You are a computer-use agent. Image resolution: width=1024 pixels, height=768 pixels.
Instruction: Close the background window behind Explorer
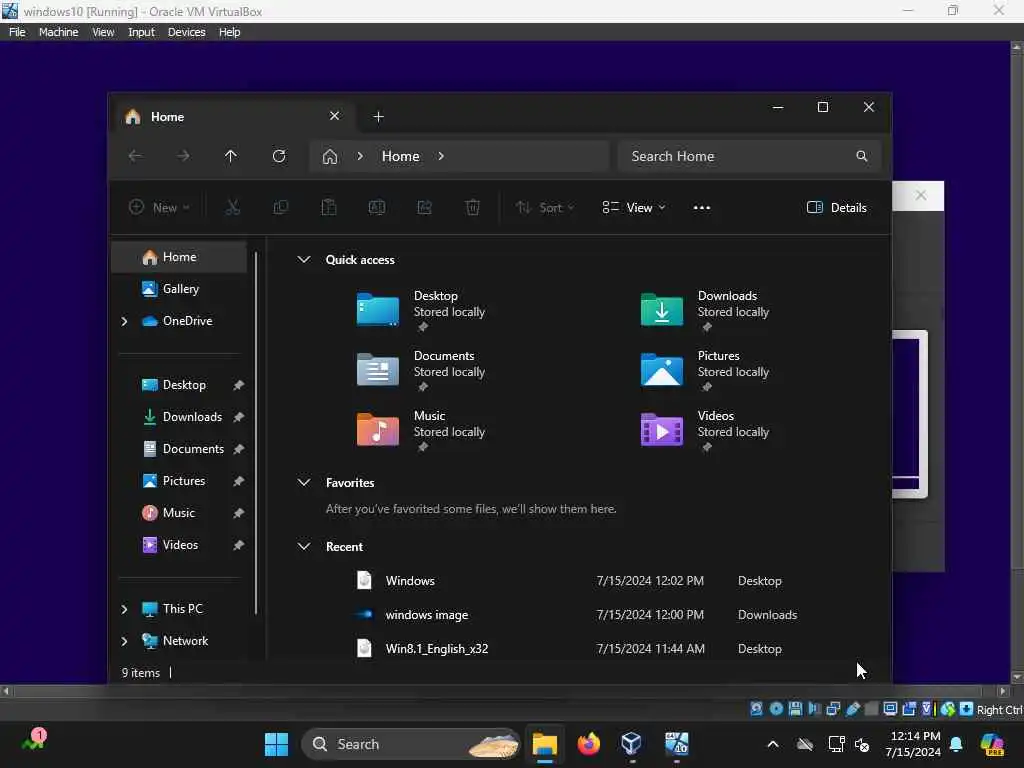920,195
